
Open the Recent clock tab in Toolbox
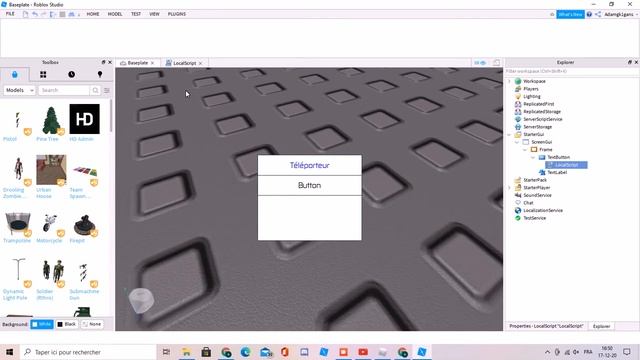click(x=71, y=74)
